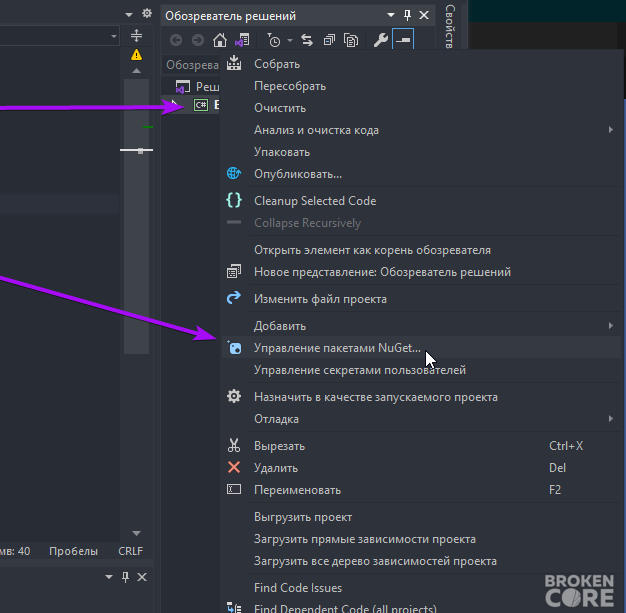
Task: Click the editor vertical scrollbar track
Action: 137,216
